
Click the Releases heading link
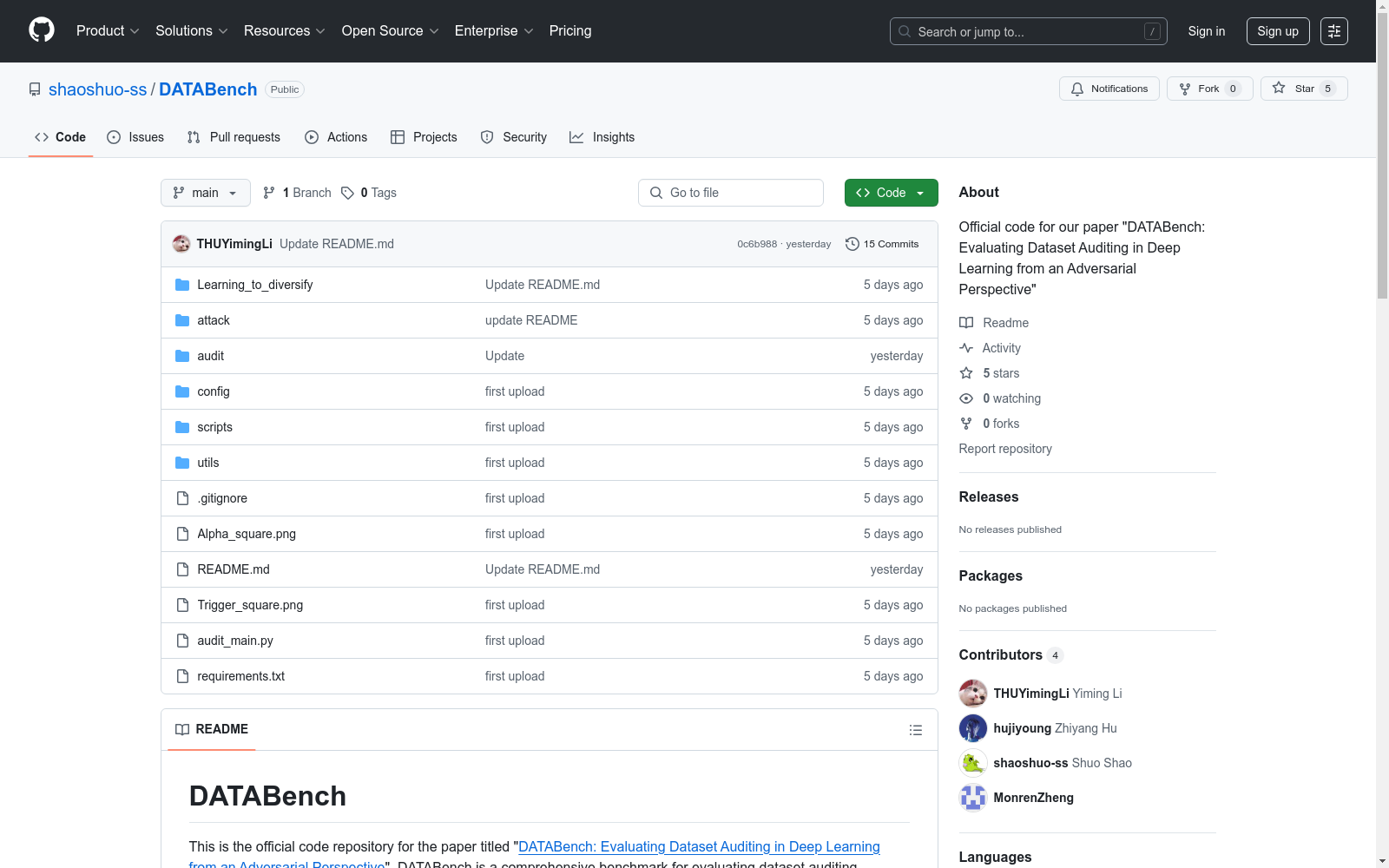tap(989, 496)
